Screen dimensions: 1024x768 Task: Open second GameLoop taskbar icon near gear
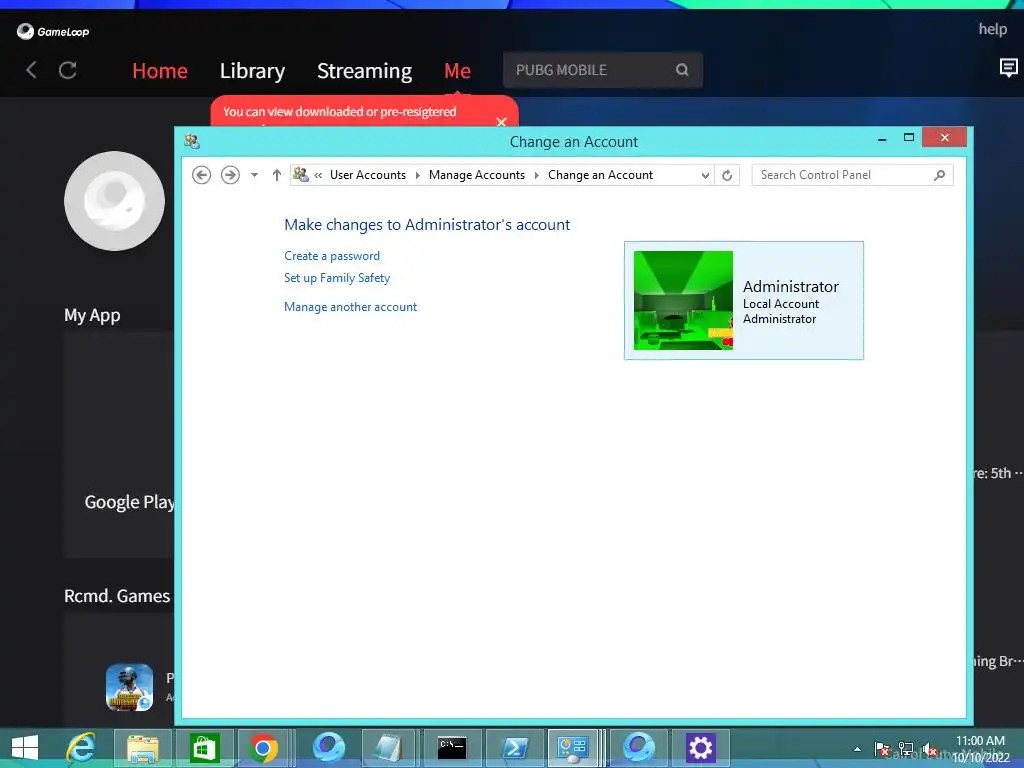point(638,748)
